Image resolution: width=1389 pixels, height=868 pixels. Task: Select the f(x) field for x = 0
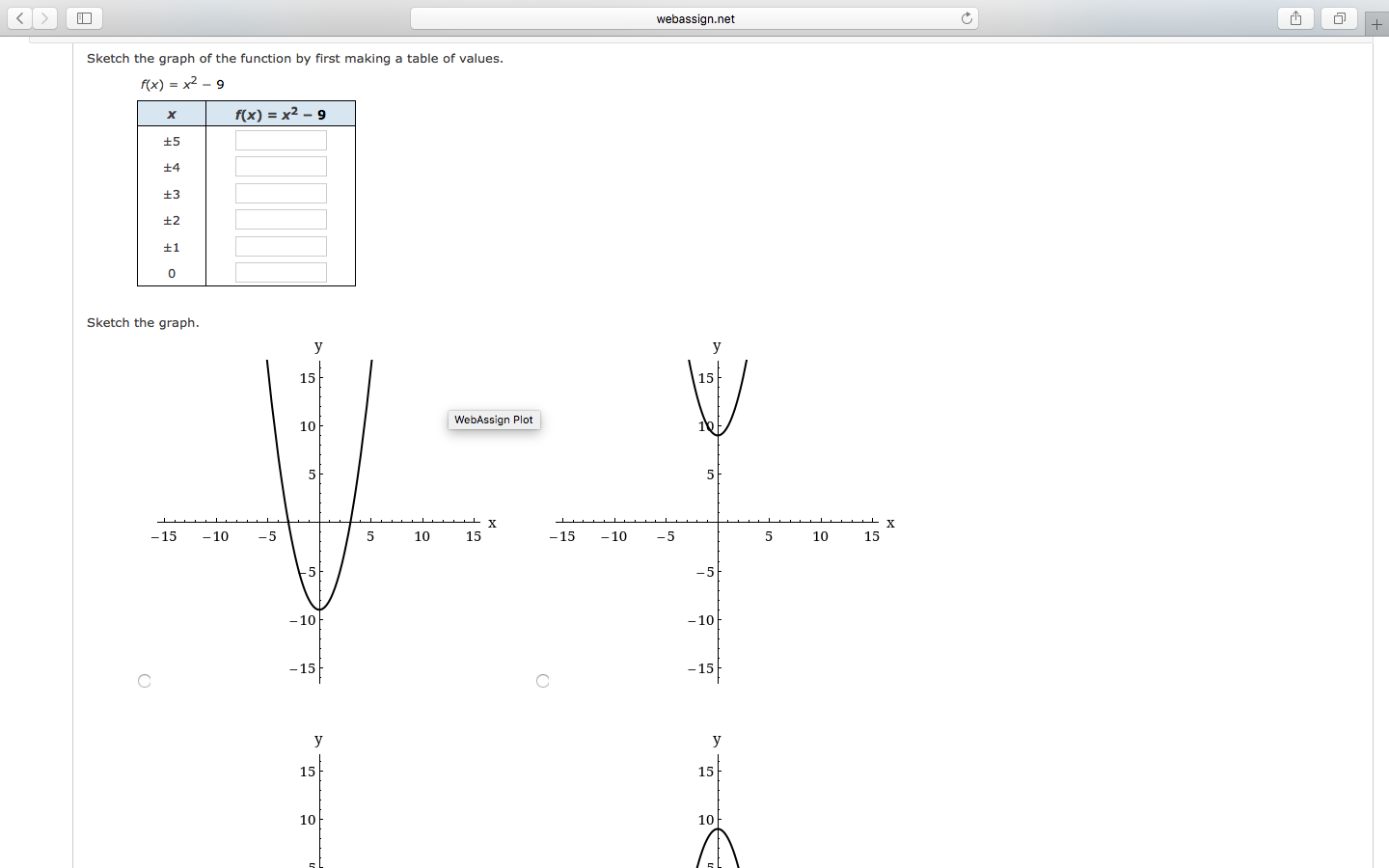[x=281, y=273]
